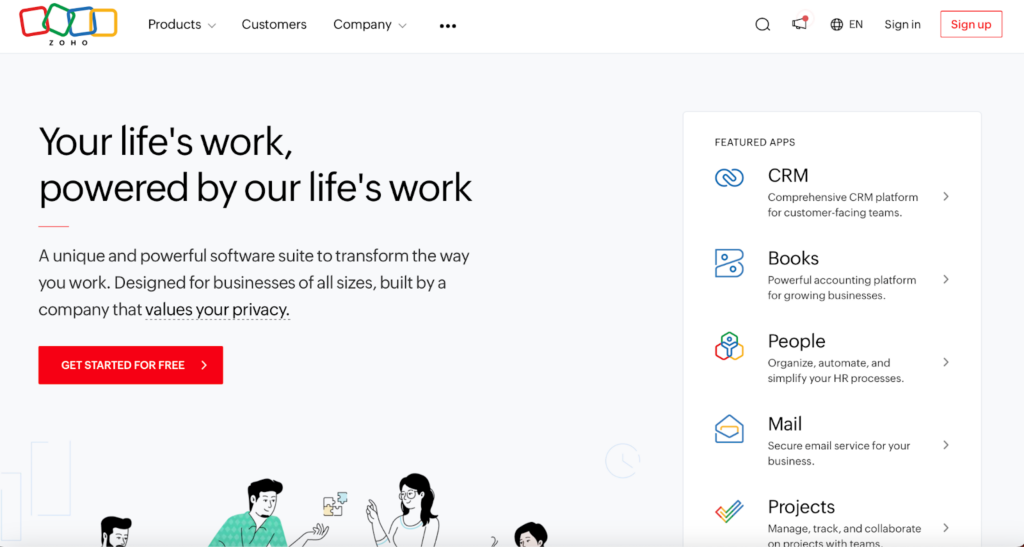Click the Books heading in Featured Apps
Image resolution: width=1024 pixels, height=547 pixels.
tap(793, 258)
